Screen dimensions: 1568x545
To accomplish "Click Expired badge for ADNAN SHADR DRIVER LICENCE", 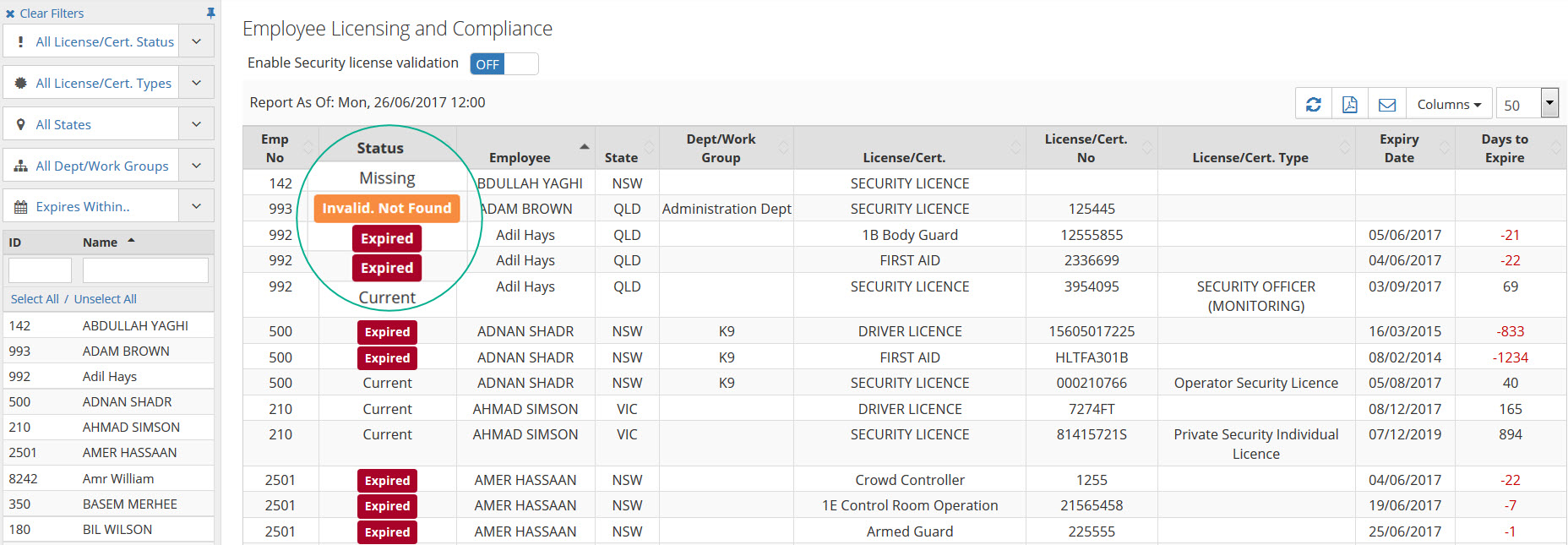I will click(x=387, y=332).
